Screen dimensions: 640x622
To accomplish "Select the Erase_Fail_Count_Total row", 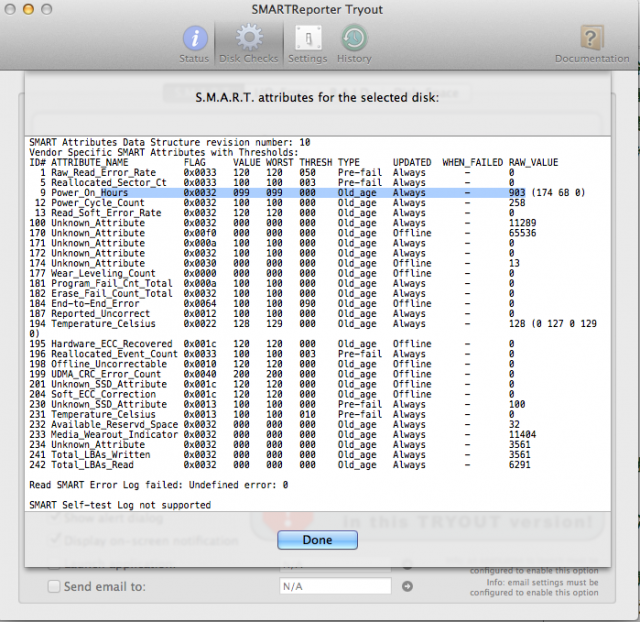I will point(270,293).
